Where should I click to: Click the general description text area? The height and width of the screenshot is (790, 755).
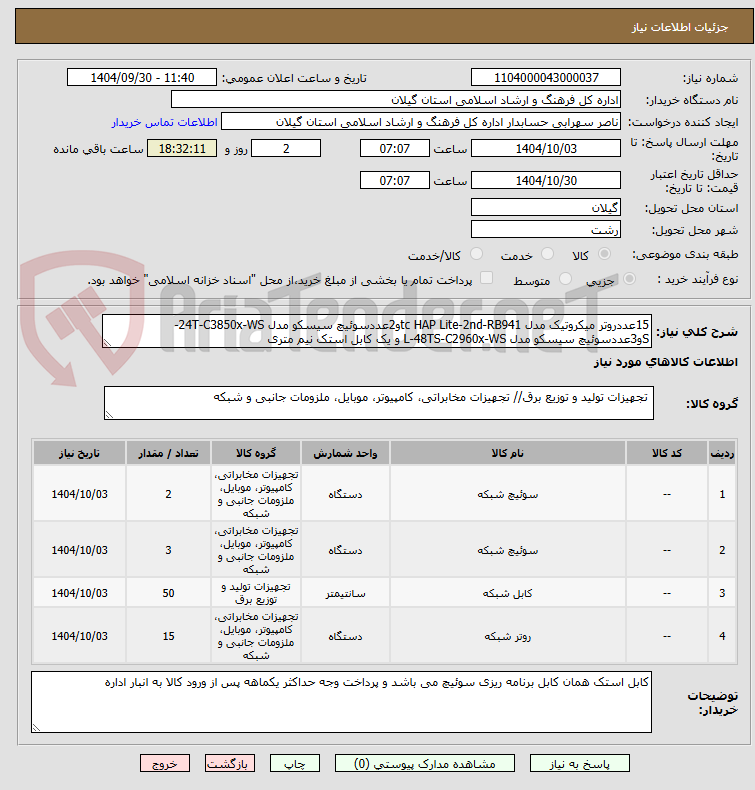(377, 332)
